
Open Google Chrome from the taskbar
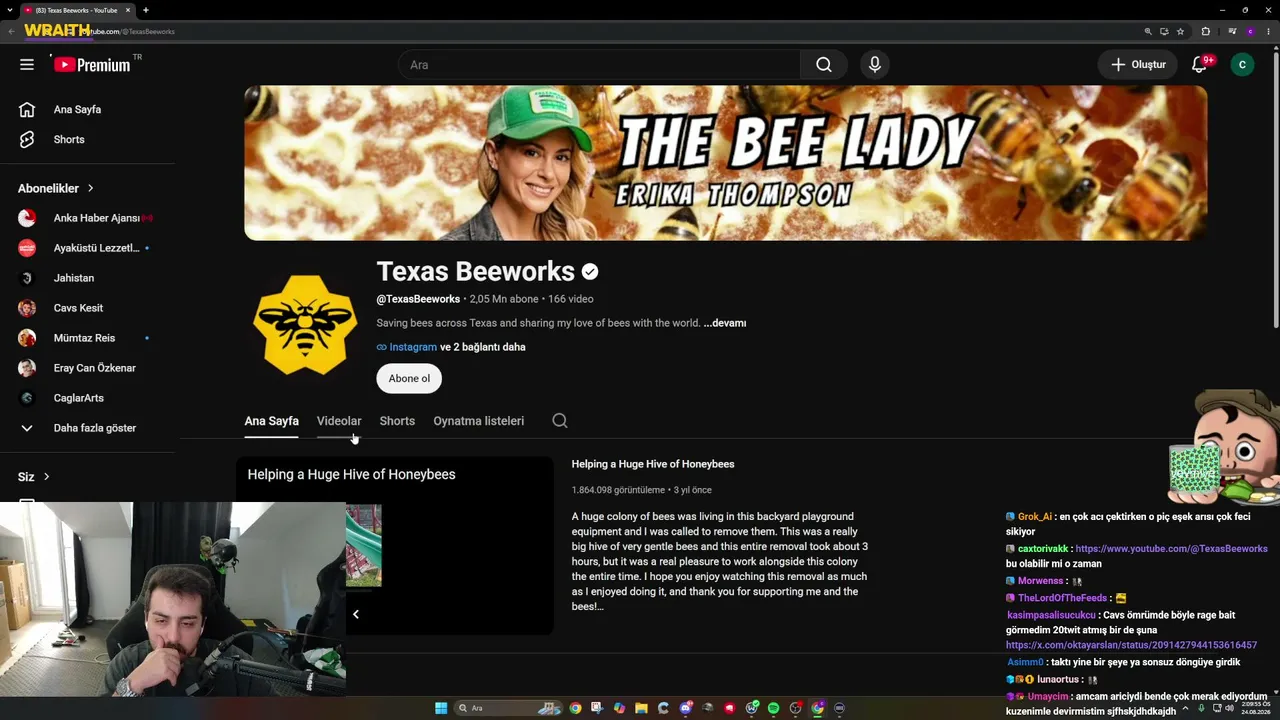pyautogui.click(x=575, y=708)
